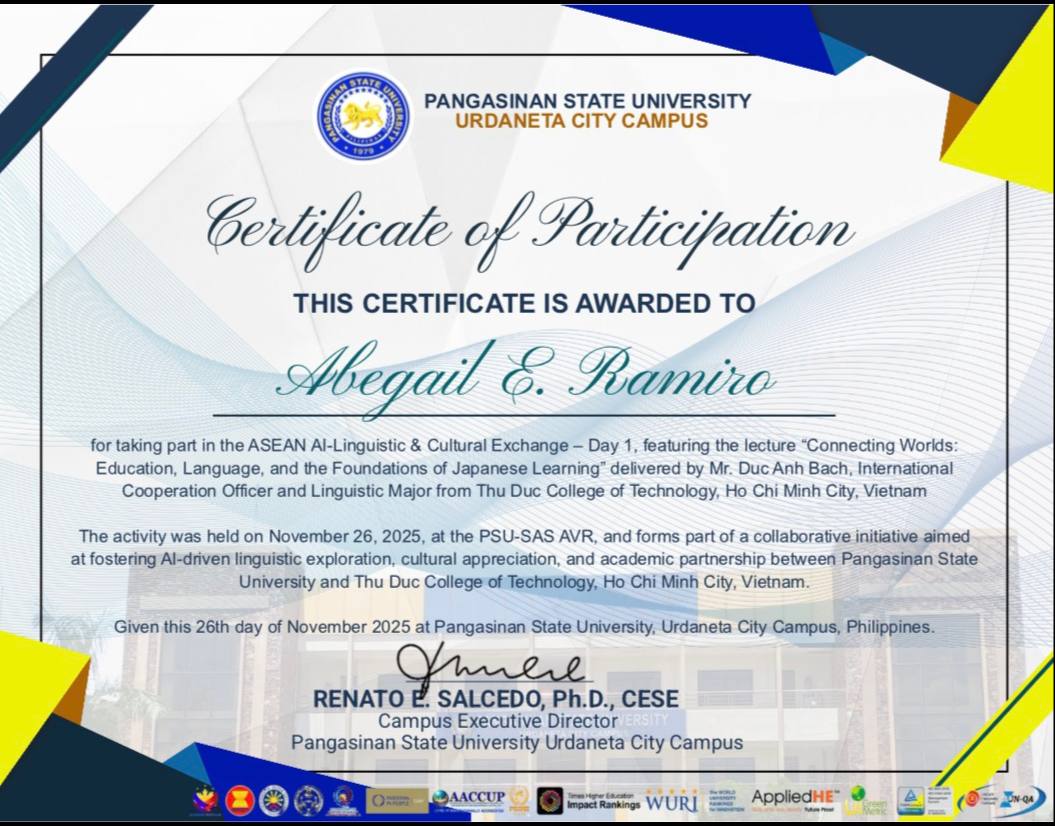
Task: Click the title 'Campus Executive Director'
Action: 498,721
